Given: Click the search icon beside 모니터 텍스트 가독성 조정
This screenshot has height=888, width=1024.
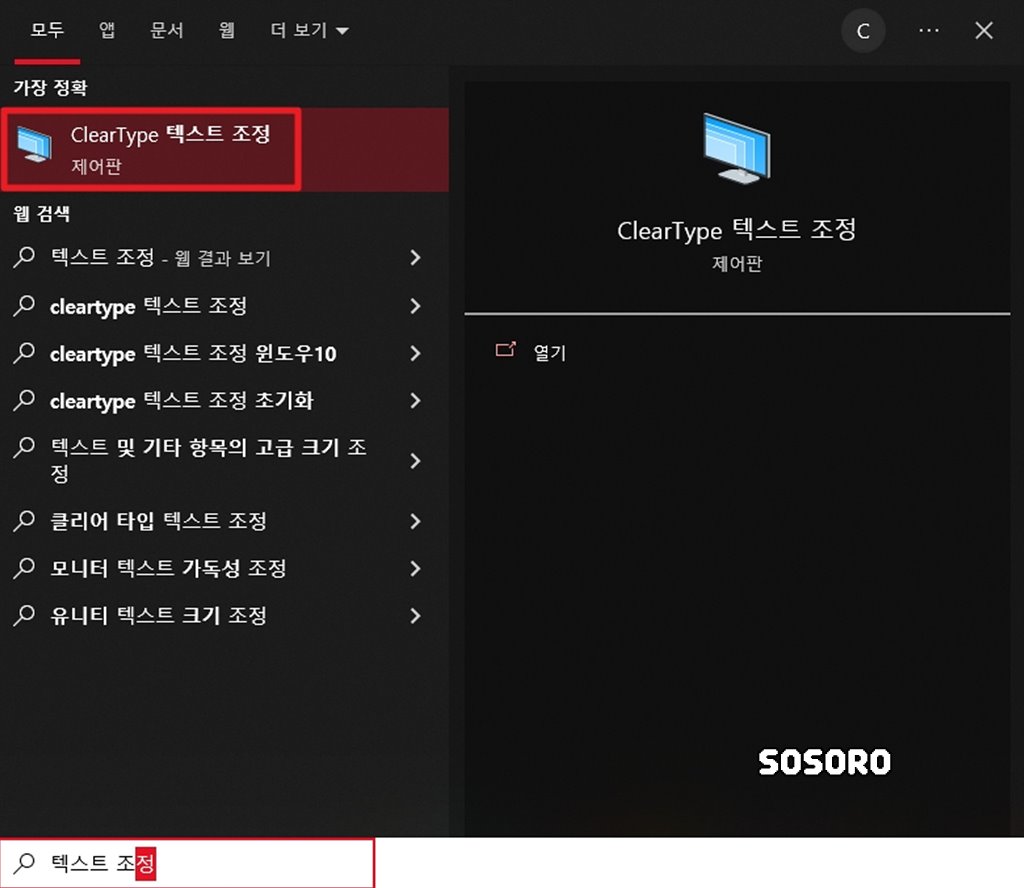Looking at the screenshot, I should [24, 567].
